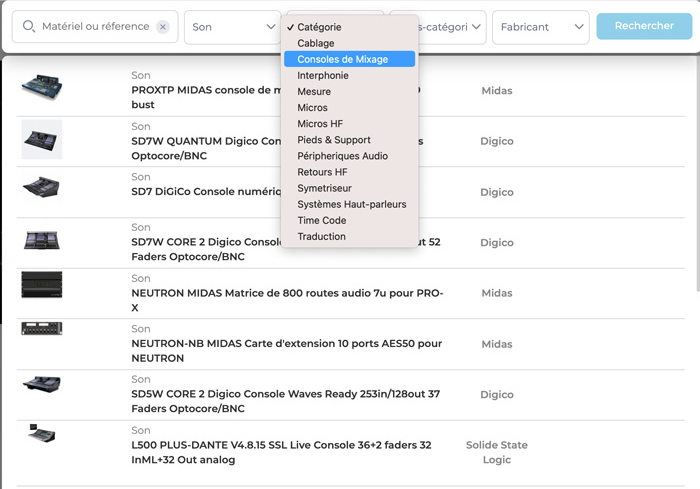Click the search magnifier icon
700x489 pixels.
pyautogui.click(x=29, y=26)
